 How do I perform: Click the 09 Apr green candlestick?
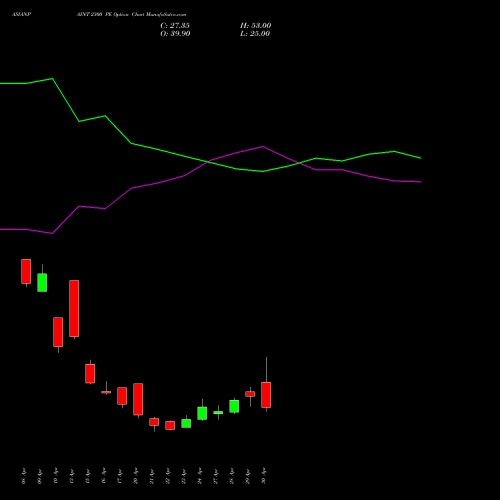(42, 282)
